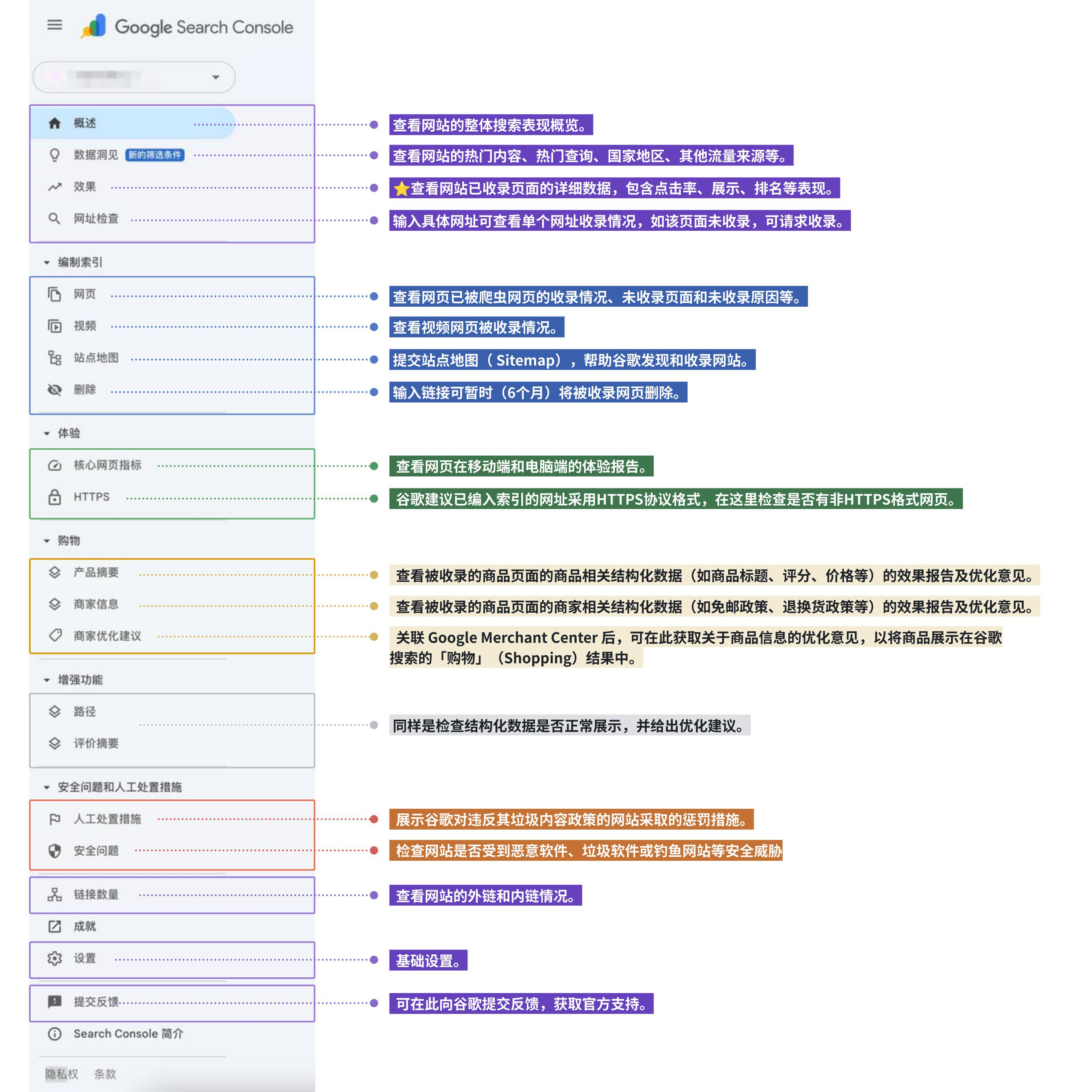The image size is (1092, 1092).
Task: Open Search Console 简介 link
Action: click(x=128, y=1034)
